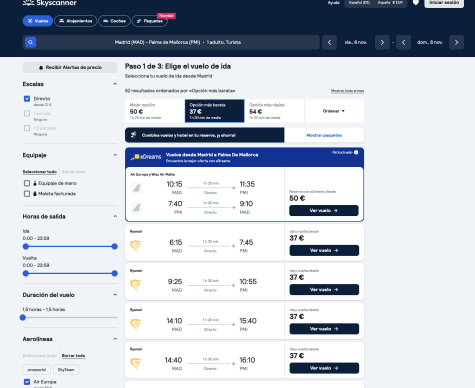The width and height of the screenshot is (475, 388).
Task: Toggle the Air Europa airline checkbox
Action: click(x=27, y=382)
